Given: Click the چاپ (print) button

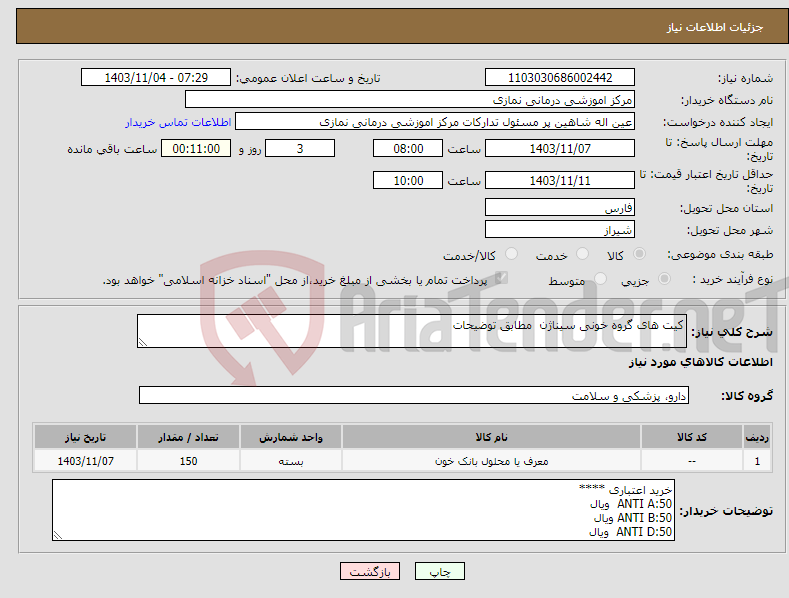Looking at the screenshot, I should tap(439, 571).
